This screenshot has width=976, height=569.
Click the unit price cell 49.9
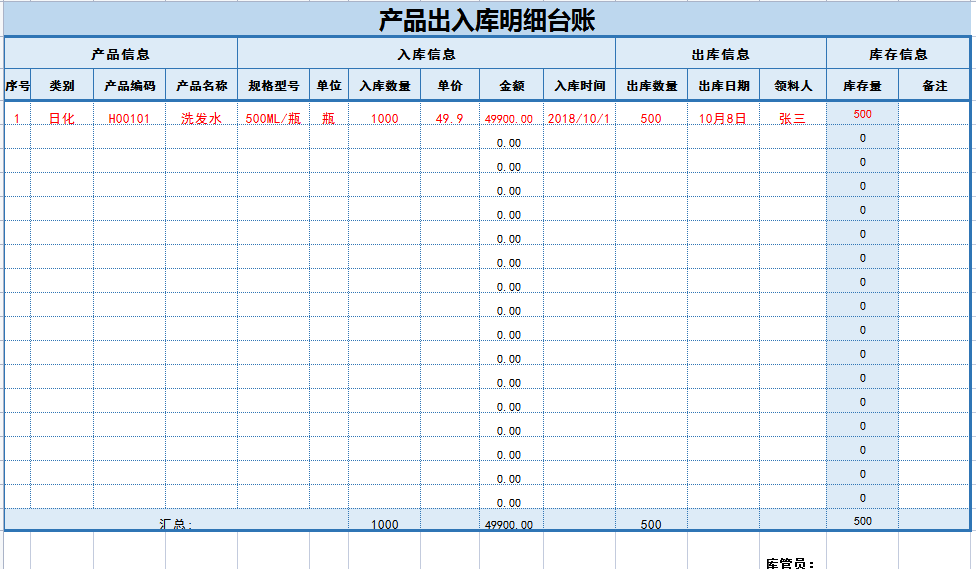pyautogui.click(x=450, y=113)
